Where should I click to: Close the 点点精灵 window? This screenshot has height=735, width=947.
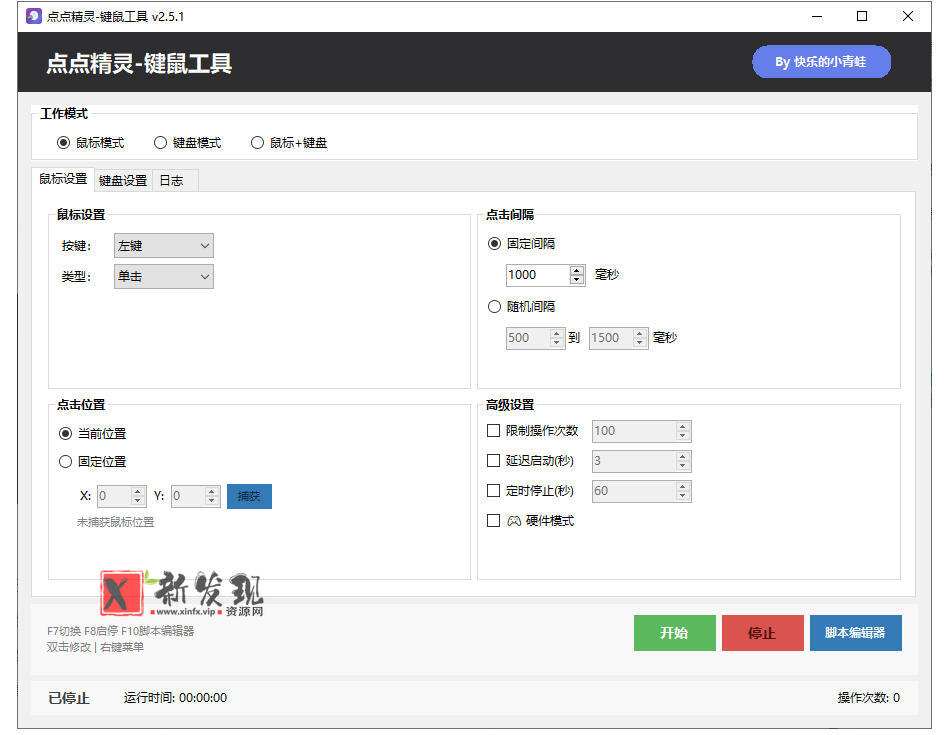[908, 16]
